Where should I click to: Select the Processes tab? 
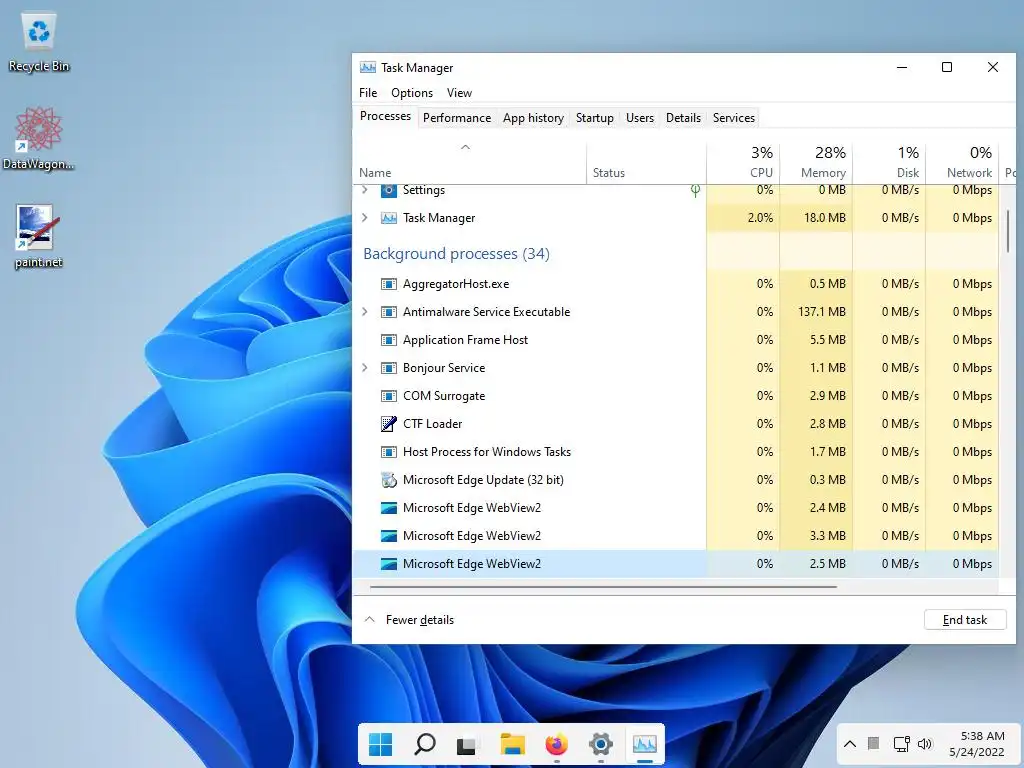(x=385, y=116)
